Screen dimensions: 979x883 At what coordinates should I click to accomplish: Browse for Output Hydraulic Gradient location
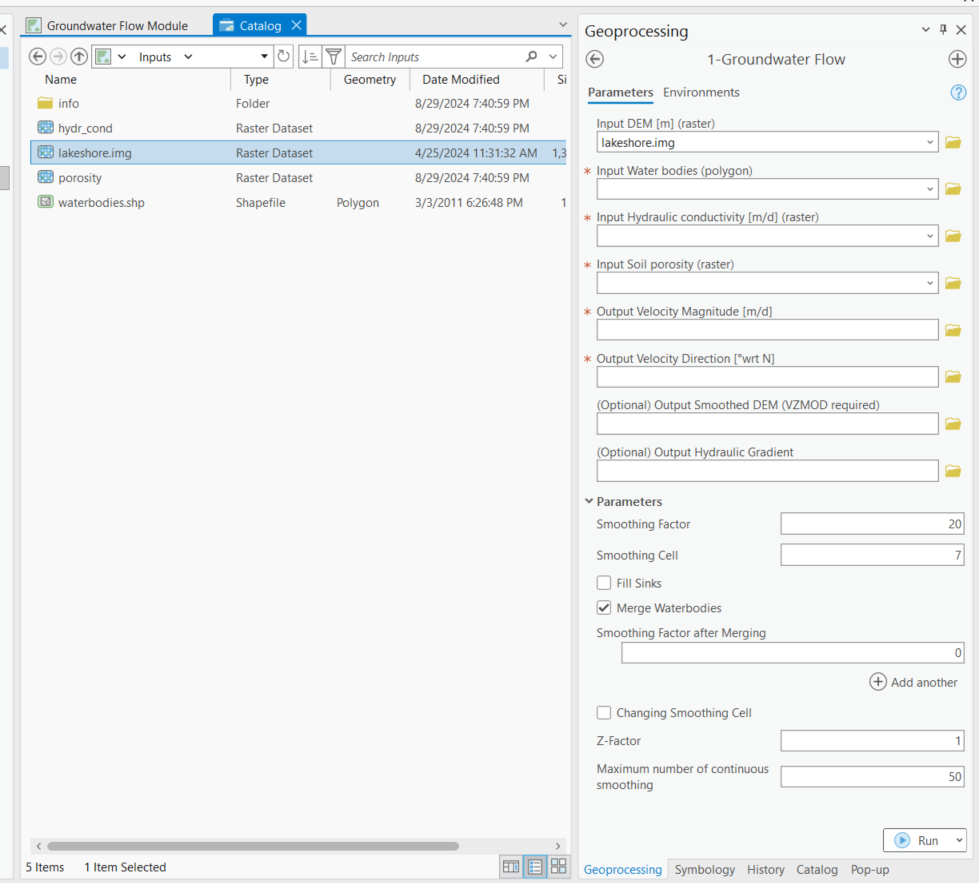[x=953, y=471]
